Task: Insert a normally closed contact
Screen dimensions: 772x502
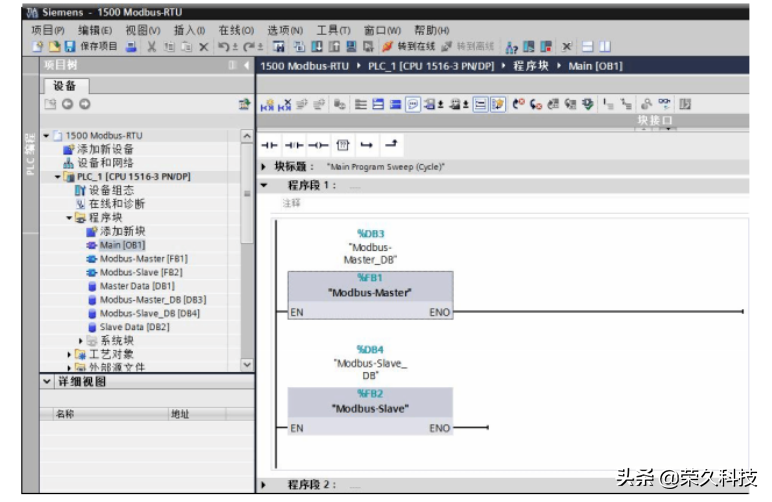Action: [x=293, y=145]
